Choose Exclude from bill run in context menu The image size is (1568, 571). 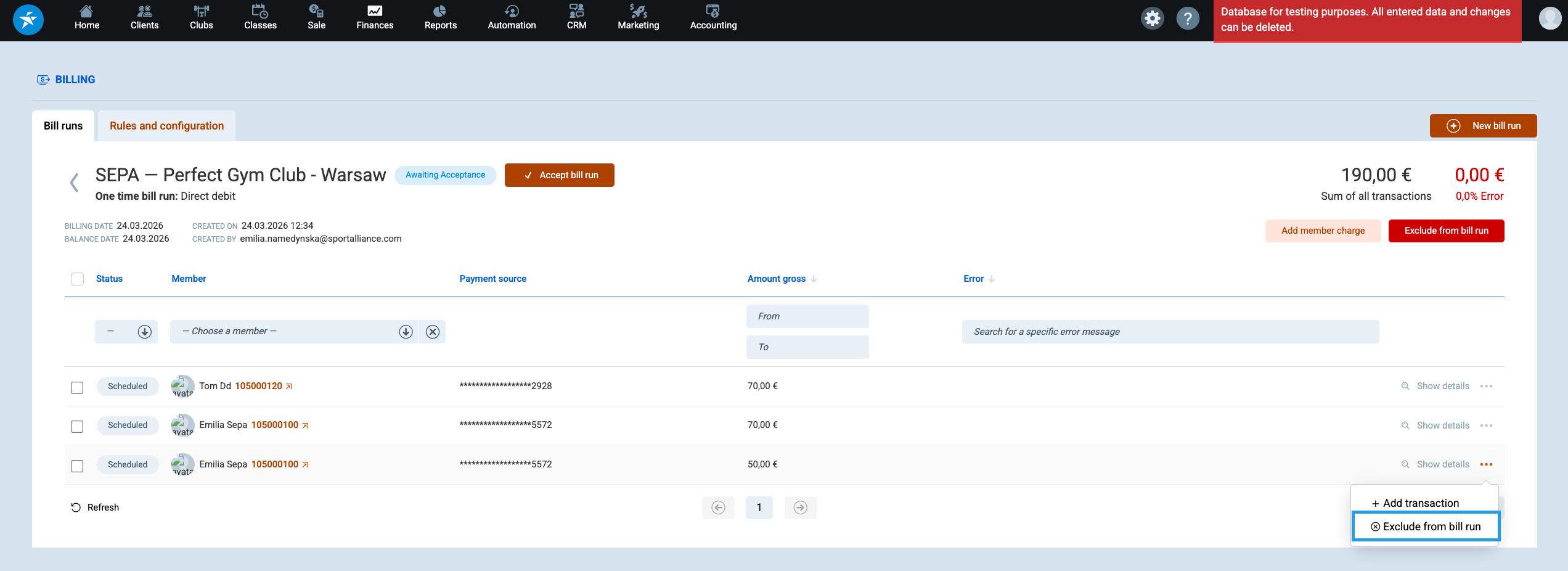(x=1426, y=527)
